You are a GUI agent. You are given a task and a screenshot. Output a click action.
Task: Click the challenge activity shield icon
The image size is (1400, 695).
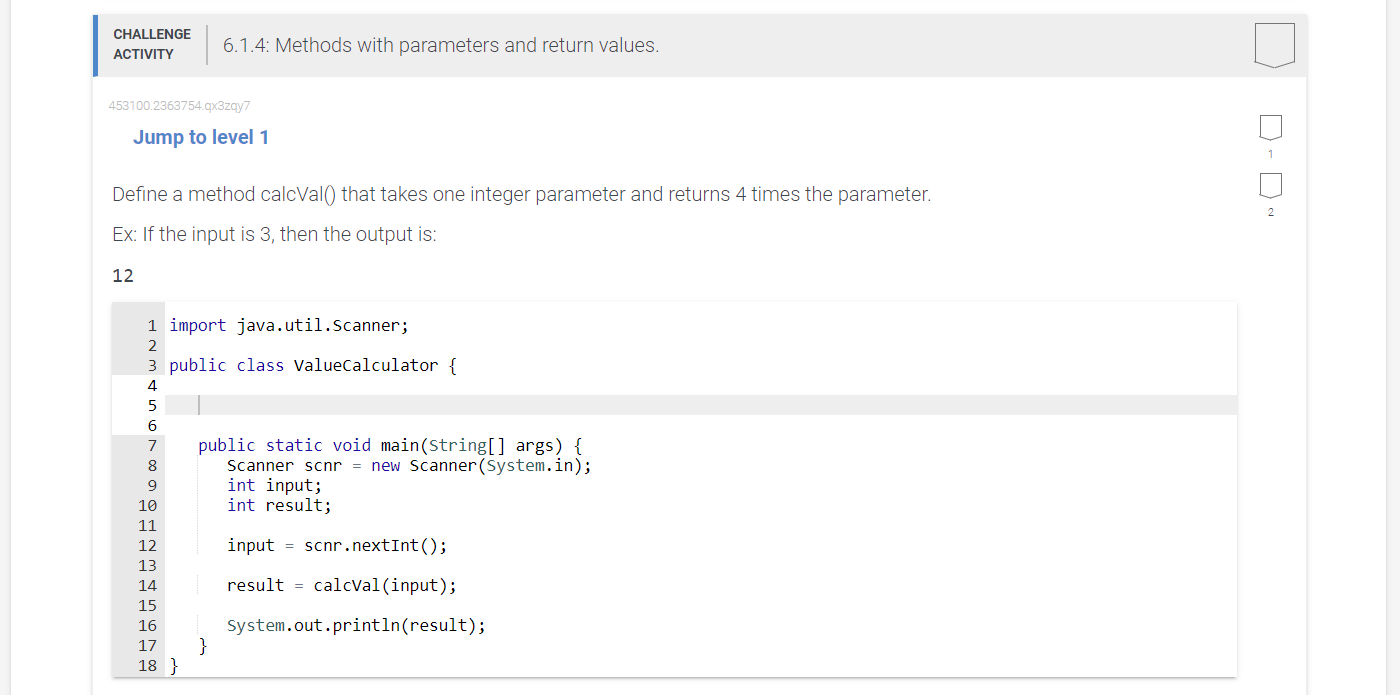1273,44
